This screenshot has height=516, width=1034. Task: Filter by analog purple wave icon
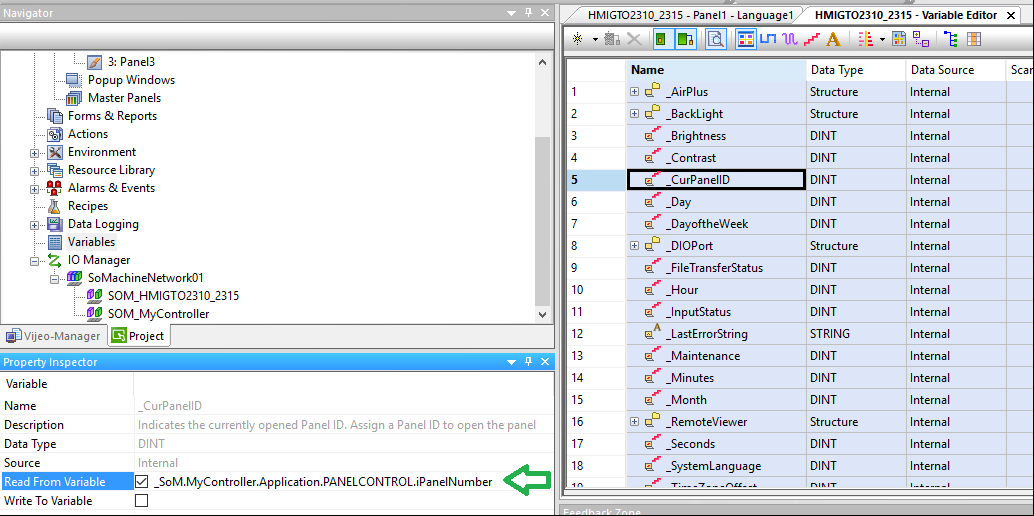click(x=789, y=40)
